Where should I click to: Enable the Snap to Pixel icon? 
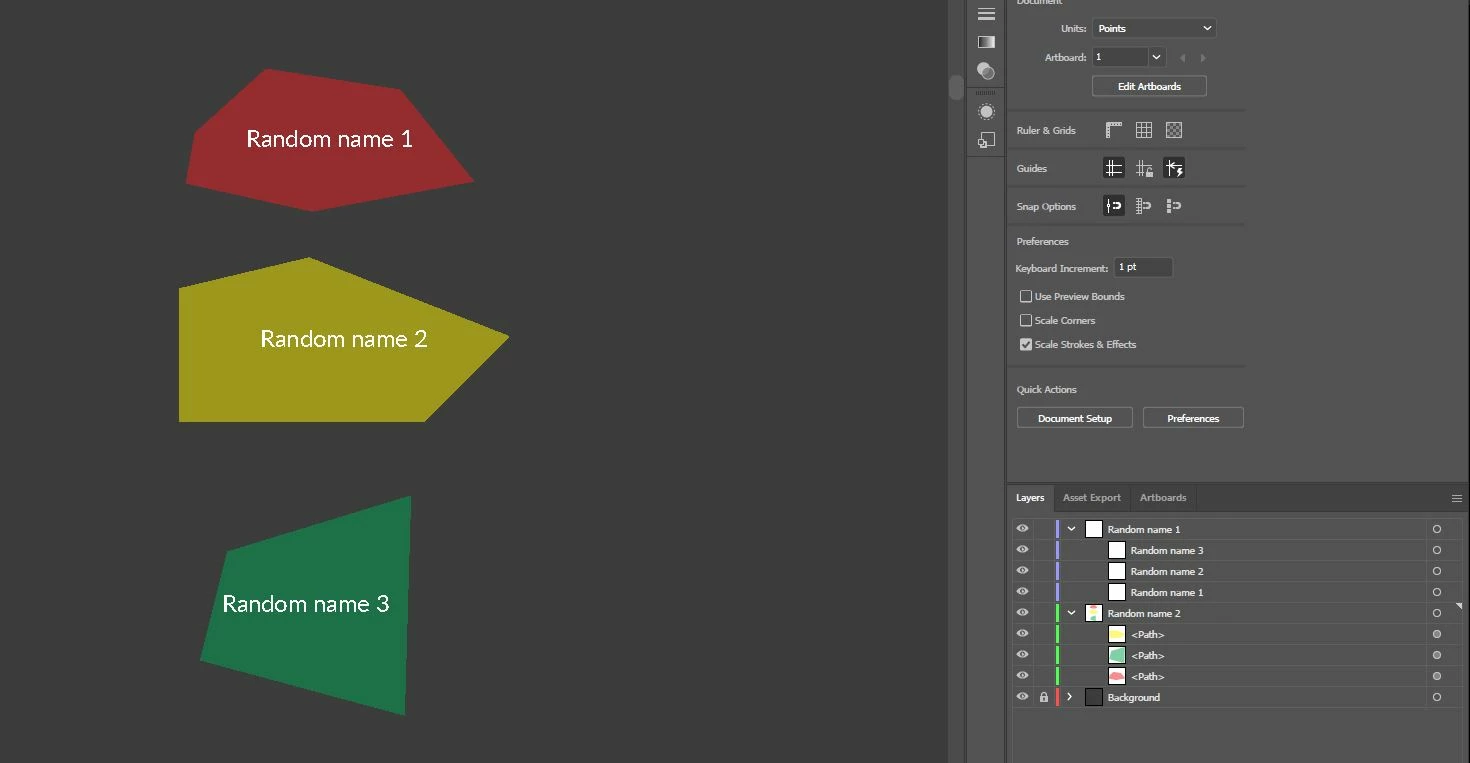click(1174, 206)
